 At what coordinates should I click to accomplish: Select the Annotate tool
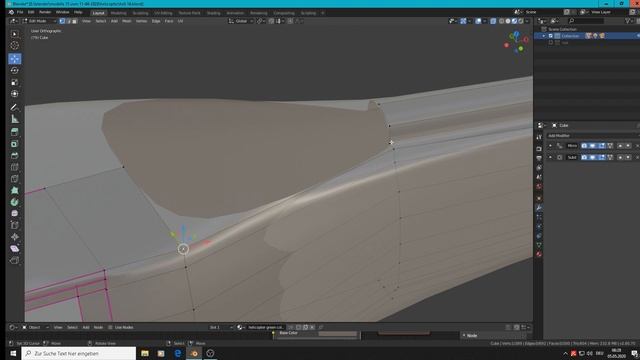15,107
